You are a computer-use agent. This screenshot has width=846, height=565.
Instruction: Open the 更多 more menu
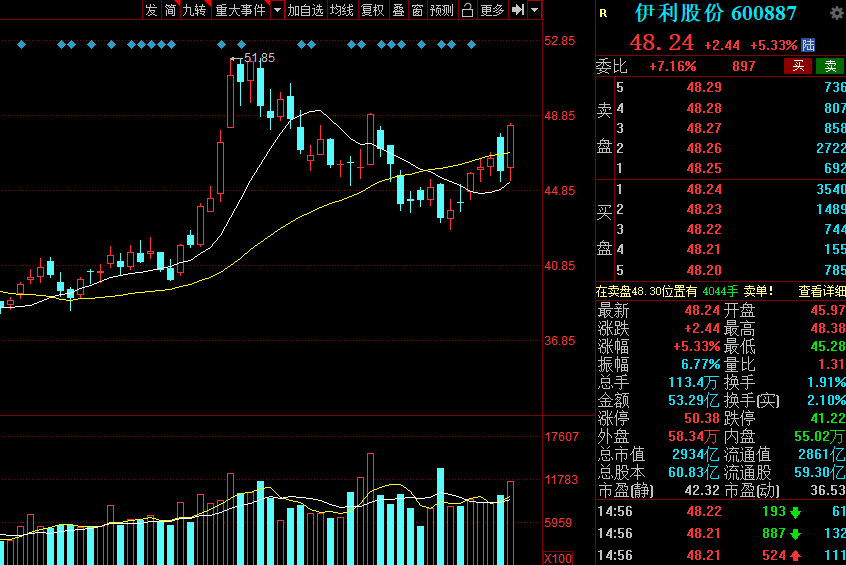(x=492, y=10)
